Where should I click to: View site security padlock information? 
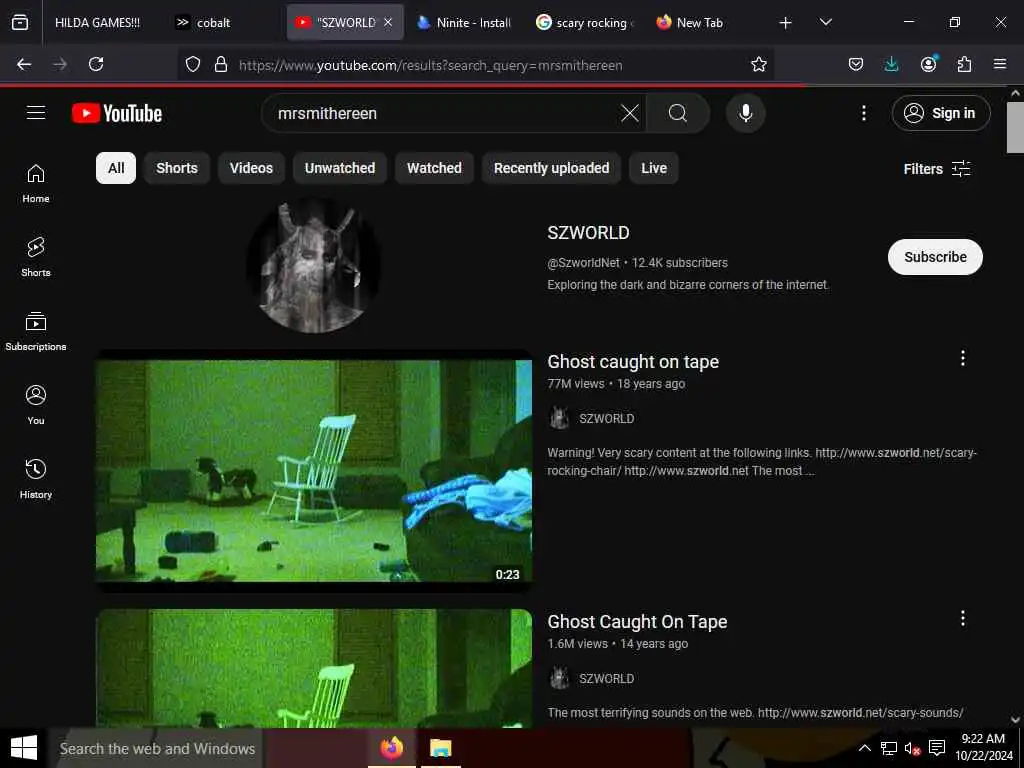[x=221, y=64]
